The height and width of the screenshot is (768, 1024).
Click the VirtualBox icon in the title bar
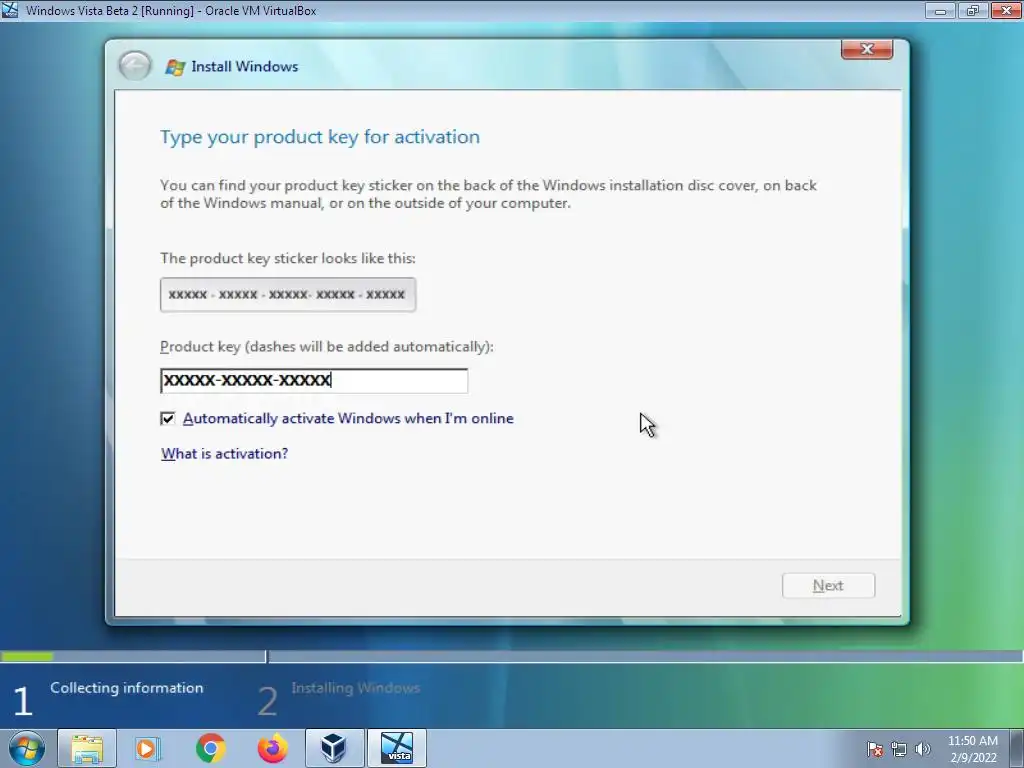tap(10, 10)
